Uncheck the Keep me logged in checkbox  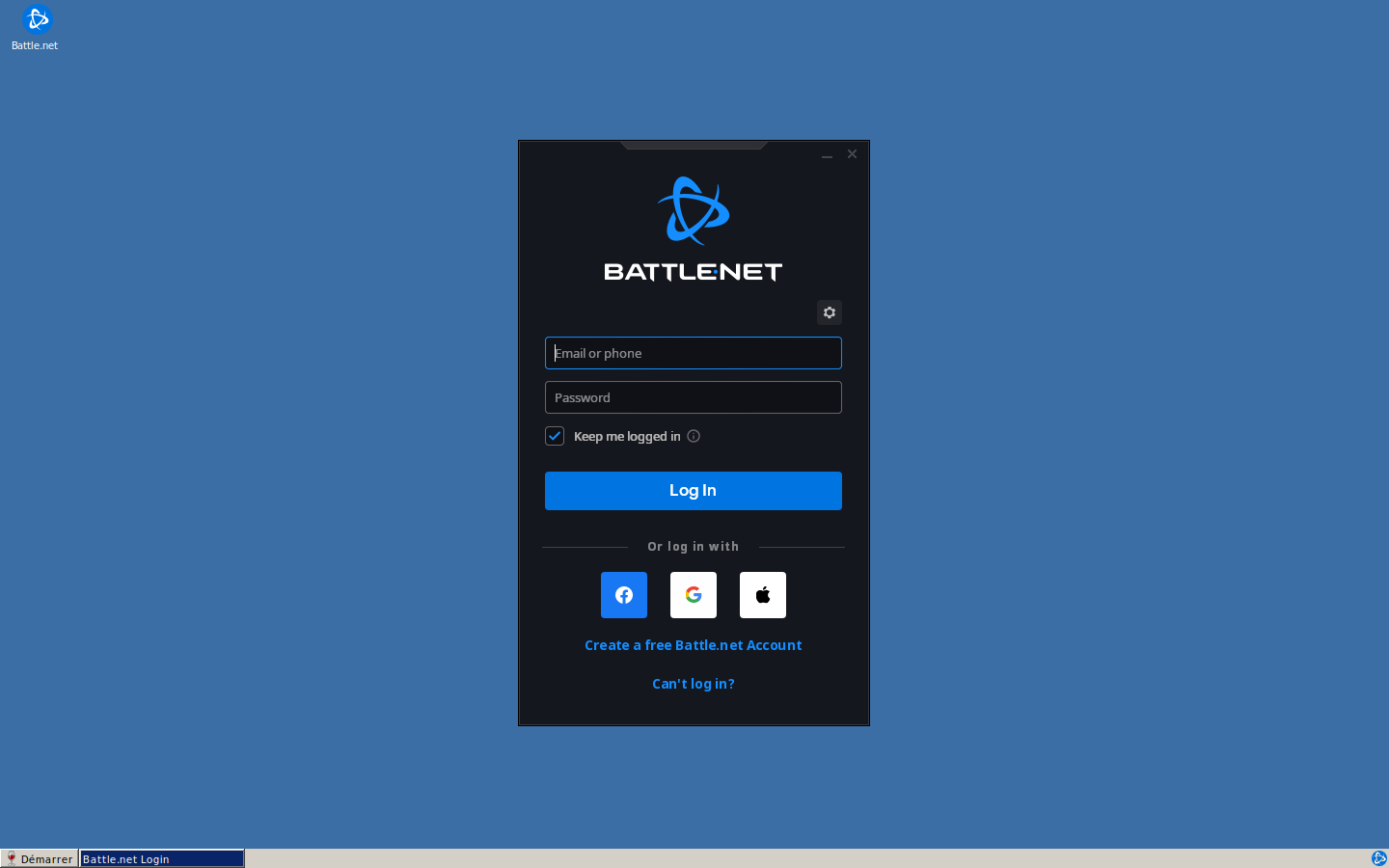[555, 436]
